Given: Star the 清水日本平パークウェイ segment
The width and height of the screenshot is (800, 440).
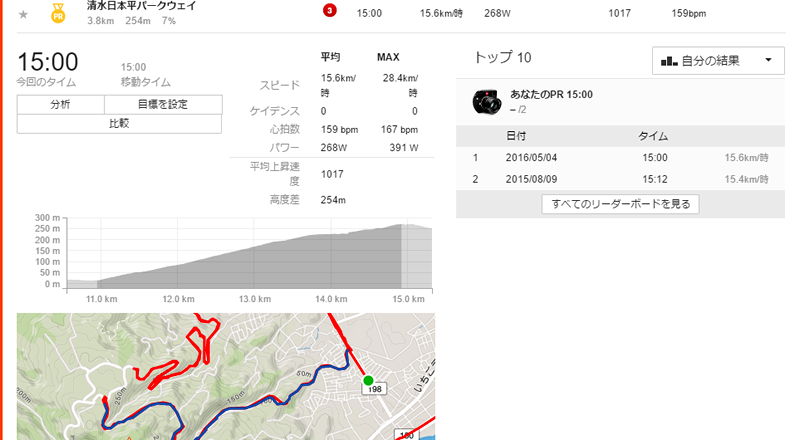Looking at the screenshot, I should pos(23,15).
